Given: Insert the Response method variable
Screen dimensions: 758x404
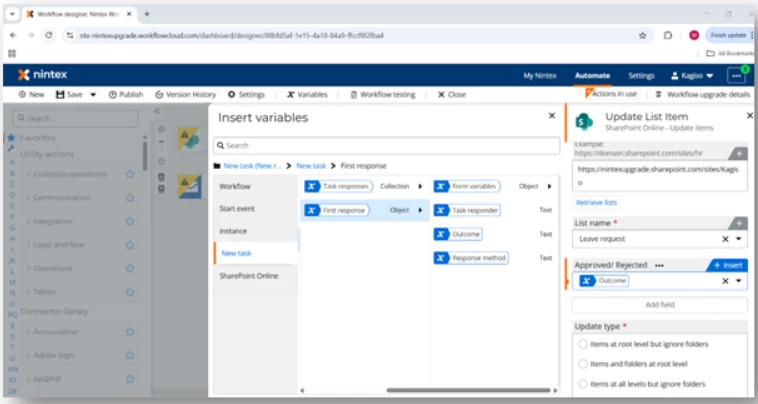Looking at the screenshot, I should click(471, 258).
